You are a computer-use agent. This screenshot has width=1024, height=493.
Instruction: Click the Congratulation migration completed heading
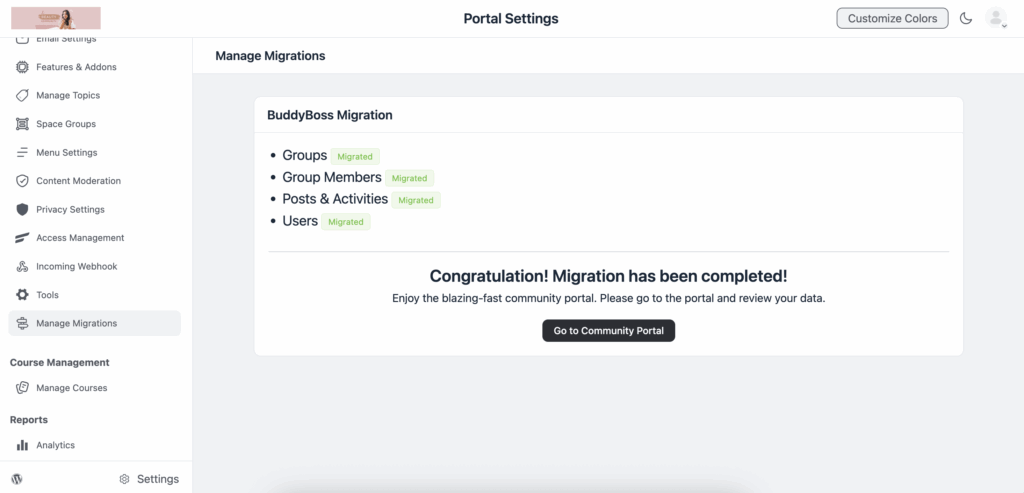(609, 276)
